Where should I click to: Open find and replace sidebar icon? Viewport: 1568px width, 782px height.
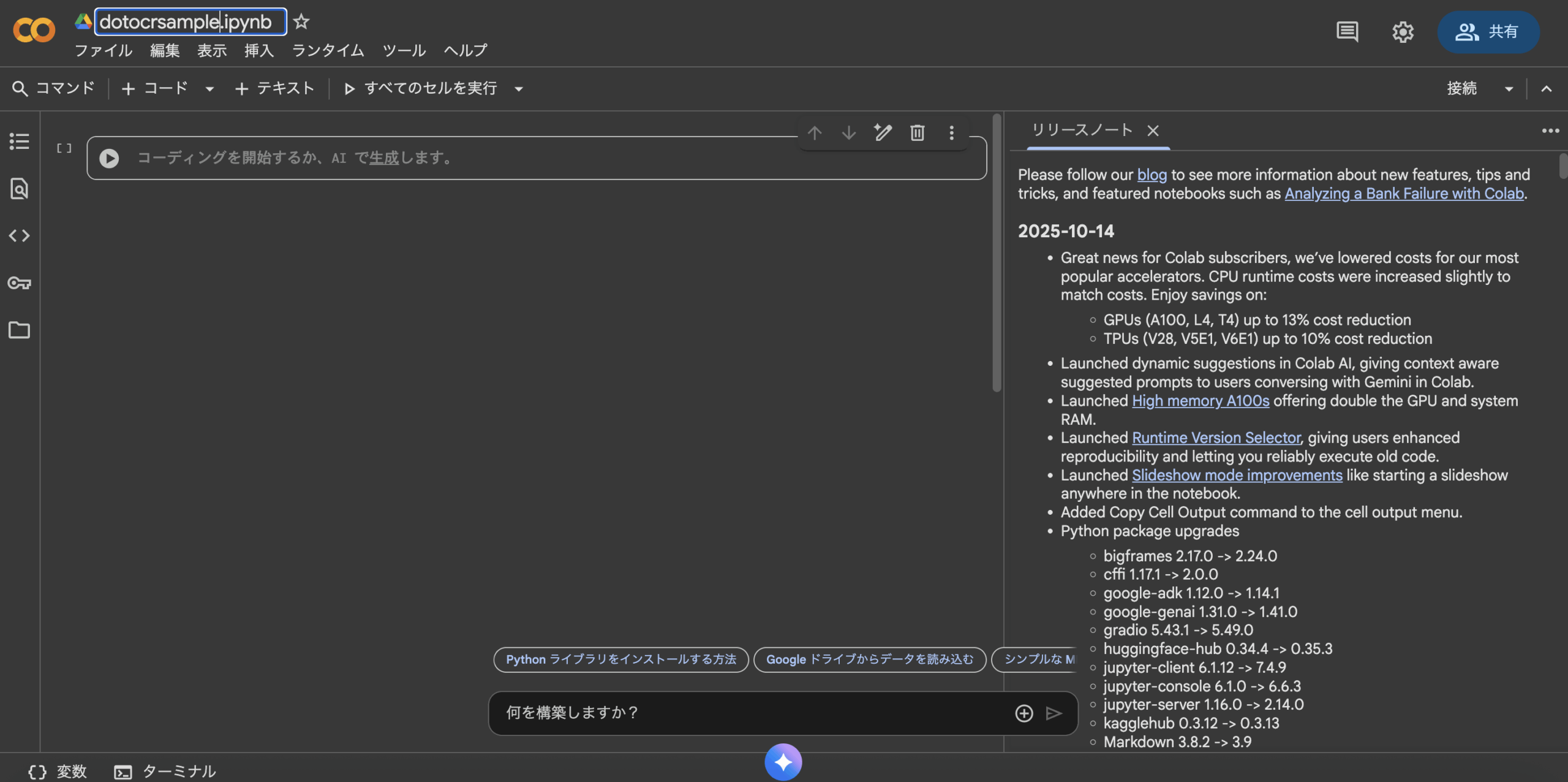coord(19,189)
